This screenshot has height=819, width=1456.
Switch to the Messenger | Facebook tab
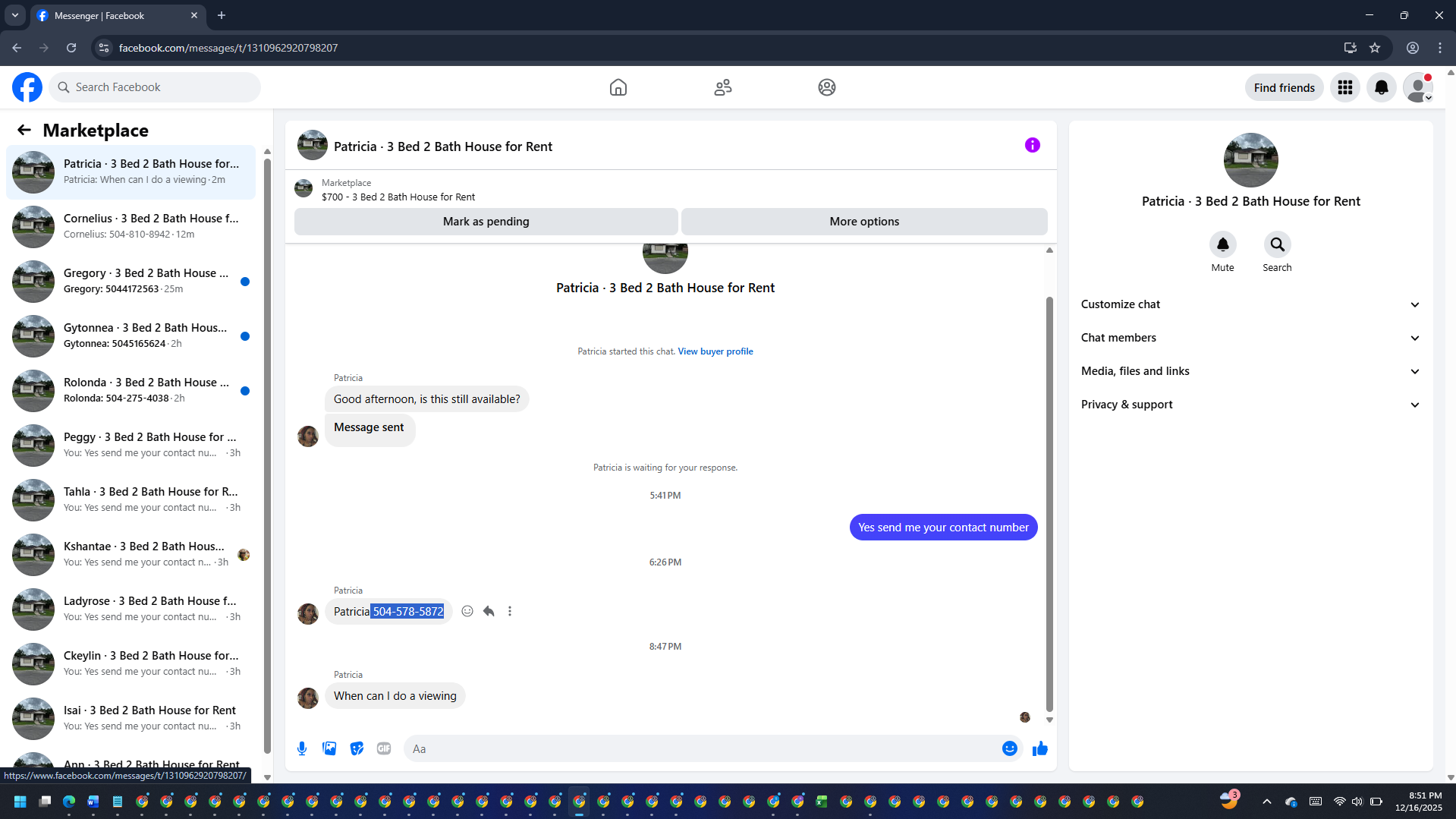click(x=118, y=16)
